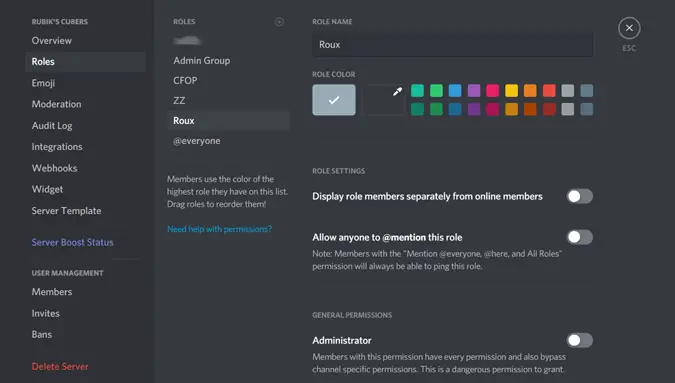Choose the pink role color swatch
The height and width of the screenshot is (383, 675).
[x=492, y=90]
